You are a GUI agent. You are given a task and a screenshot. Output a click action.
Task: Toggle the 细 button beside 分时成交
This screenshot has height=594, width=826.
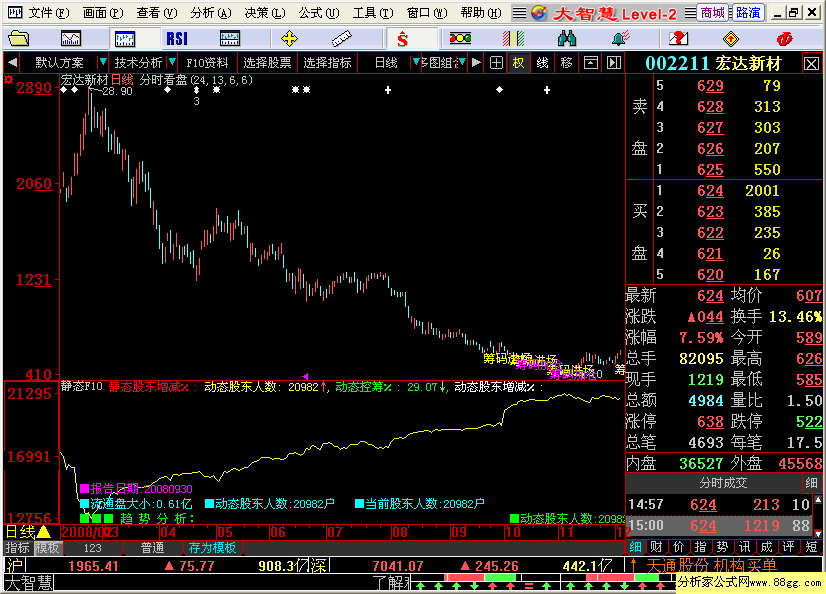pyautogui.click(x=811, y=482)
